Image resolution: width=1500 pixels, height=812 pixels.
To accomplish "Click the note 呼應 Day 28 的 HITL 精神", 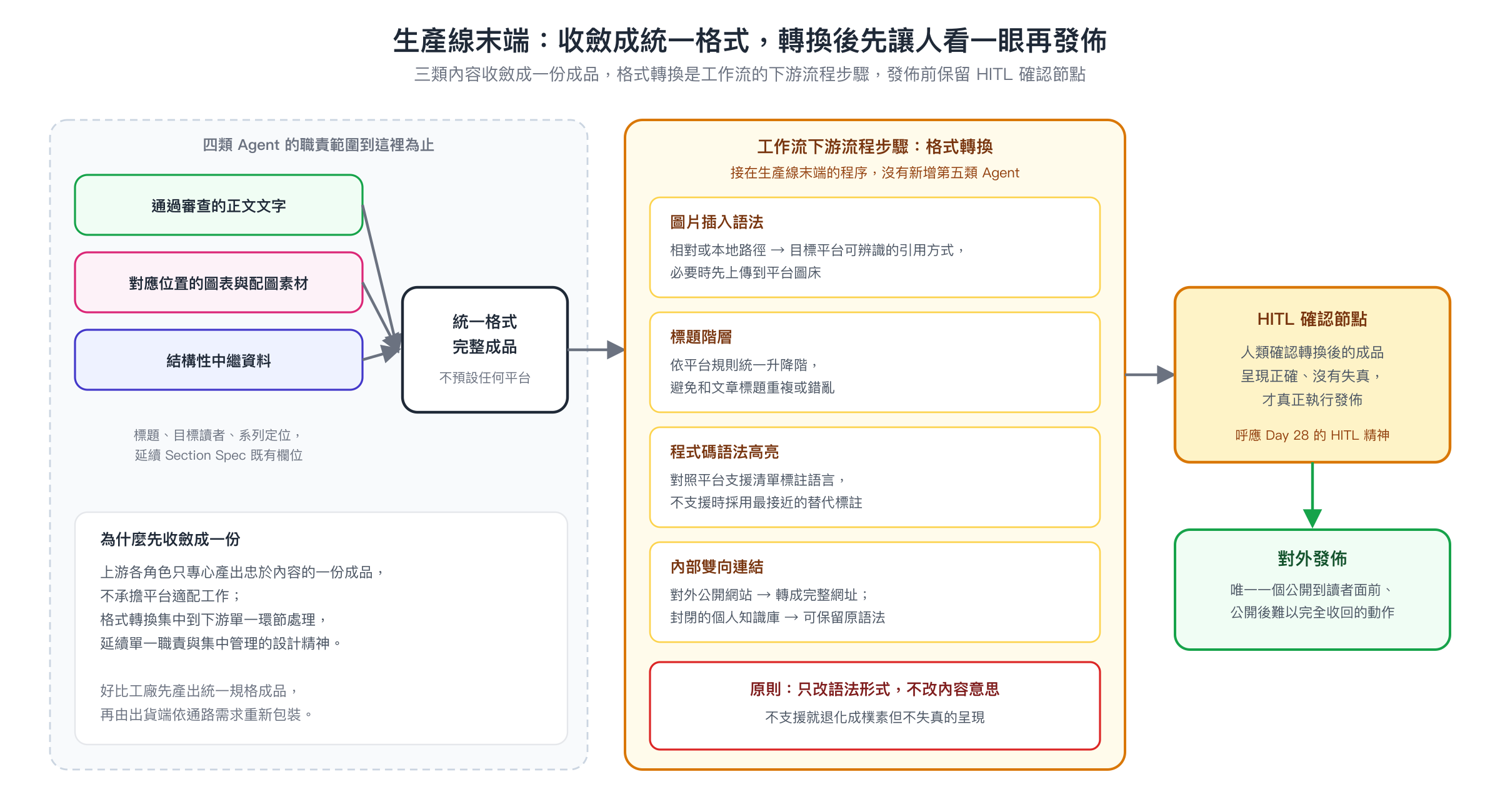I will tap(1312, 435).
